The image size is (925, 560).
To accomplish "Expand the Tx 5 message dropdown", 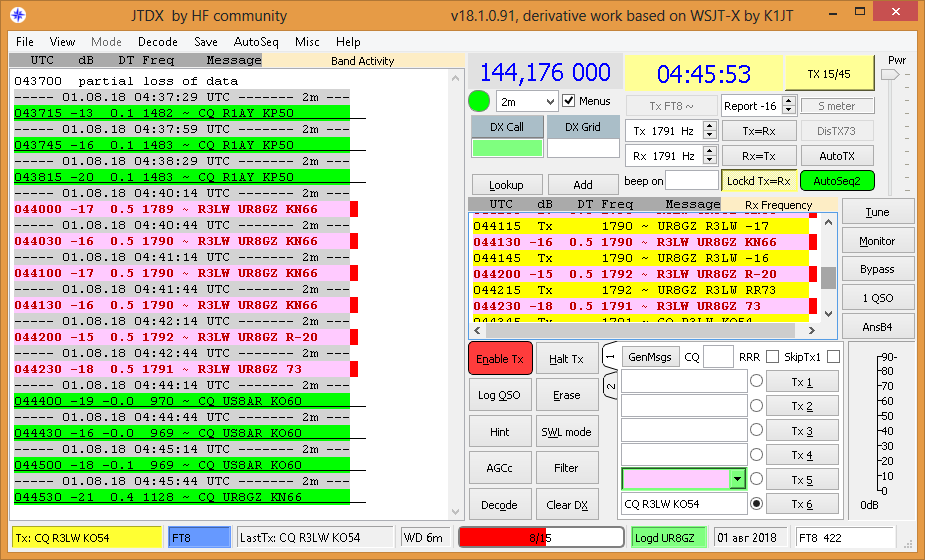I will click(738, 480).
